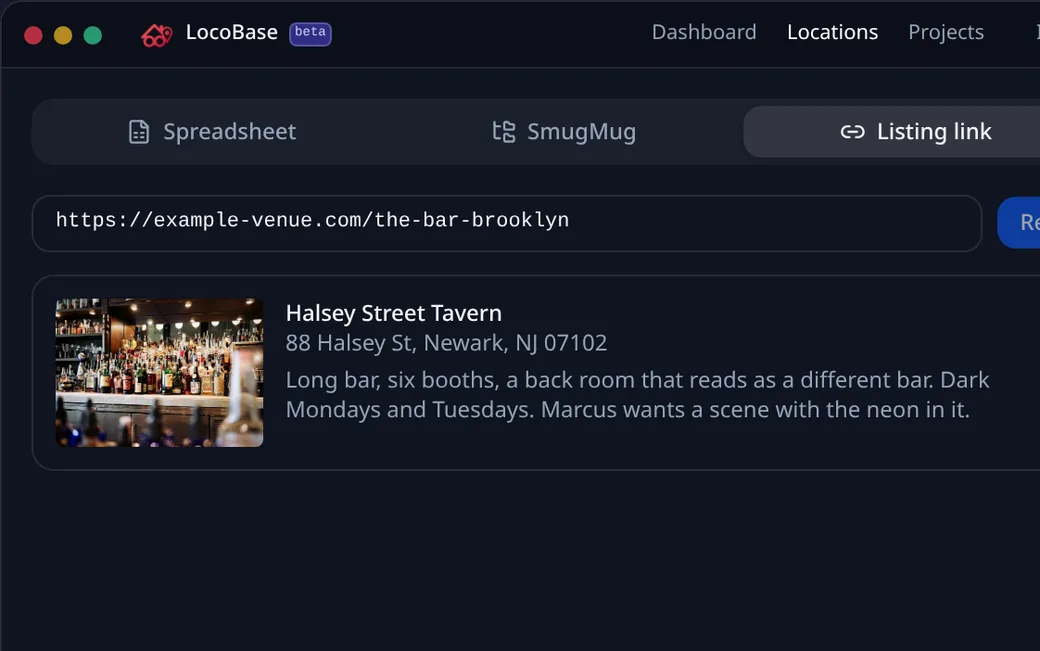Focus the listing URL input field
The height and width of the screenshot is (651, 1040).
coord(507,223)
